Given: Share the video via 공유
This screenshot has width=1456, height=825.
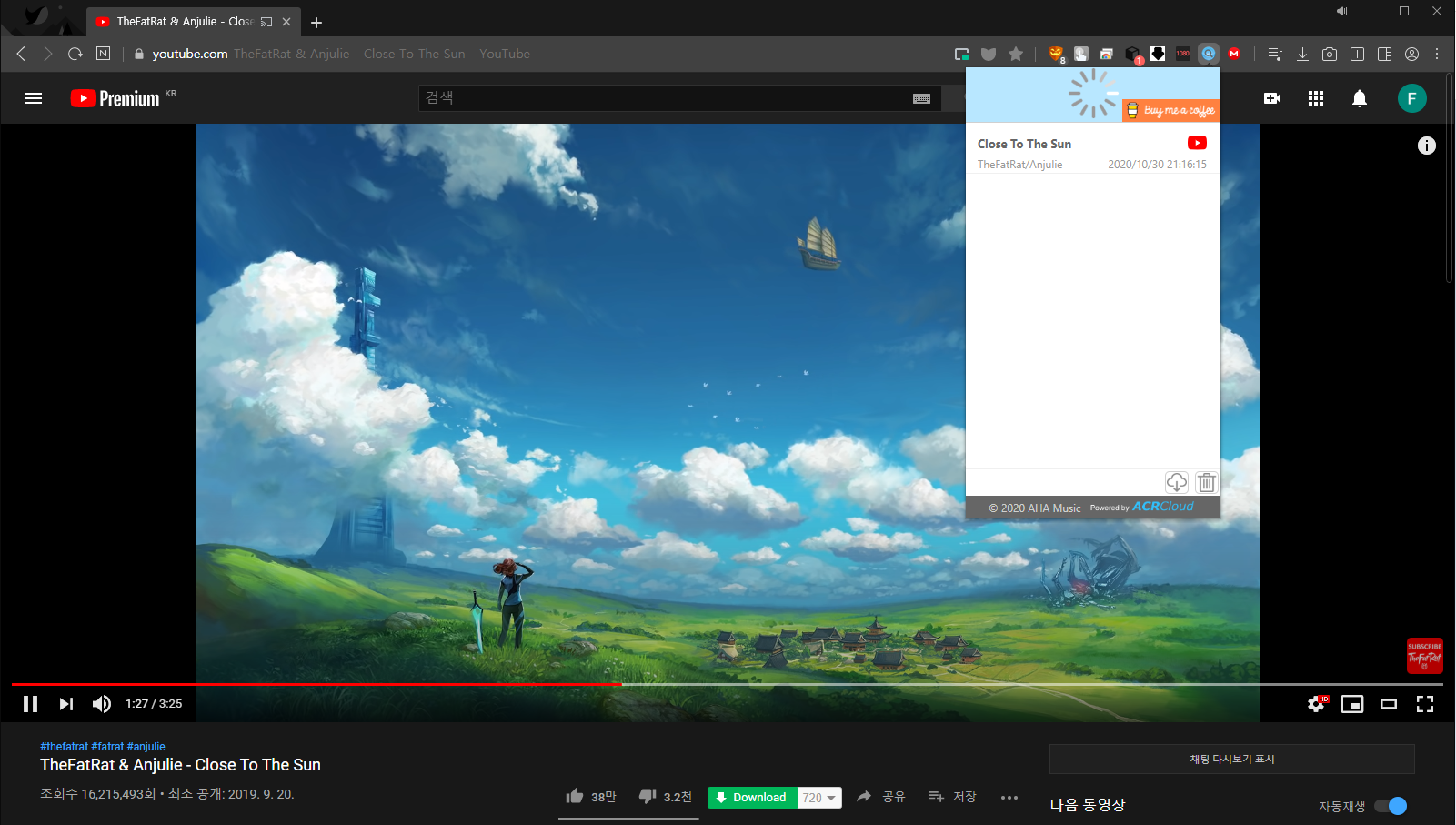Looking at the screenshot, I should (x=881, y=797).
